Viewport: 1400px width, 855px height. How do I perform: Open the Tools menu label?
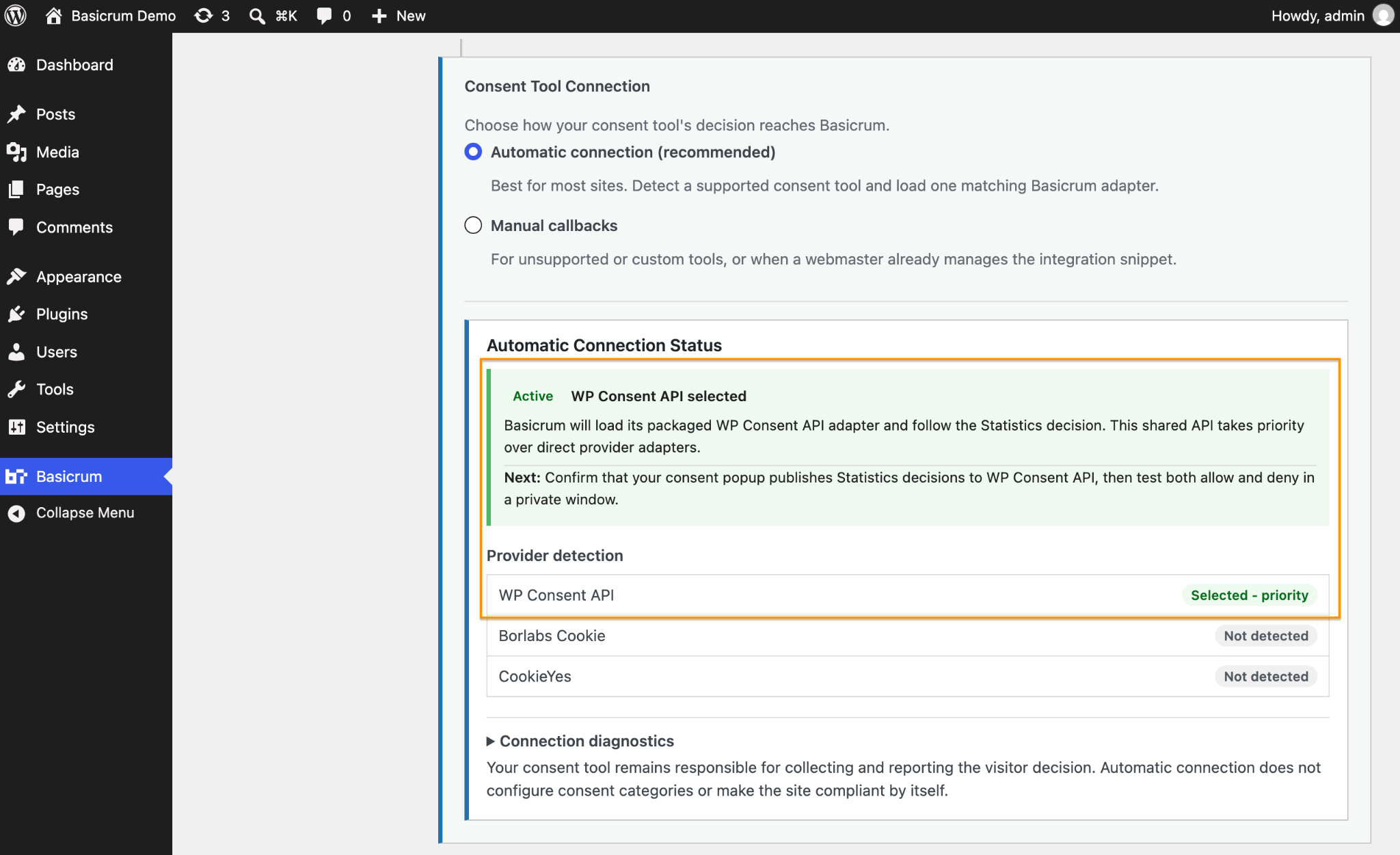(x=55, y=390)
